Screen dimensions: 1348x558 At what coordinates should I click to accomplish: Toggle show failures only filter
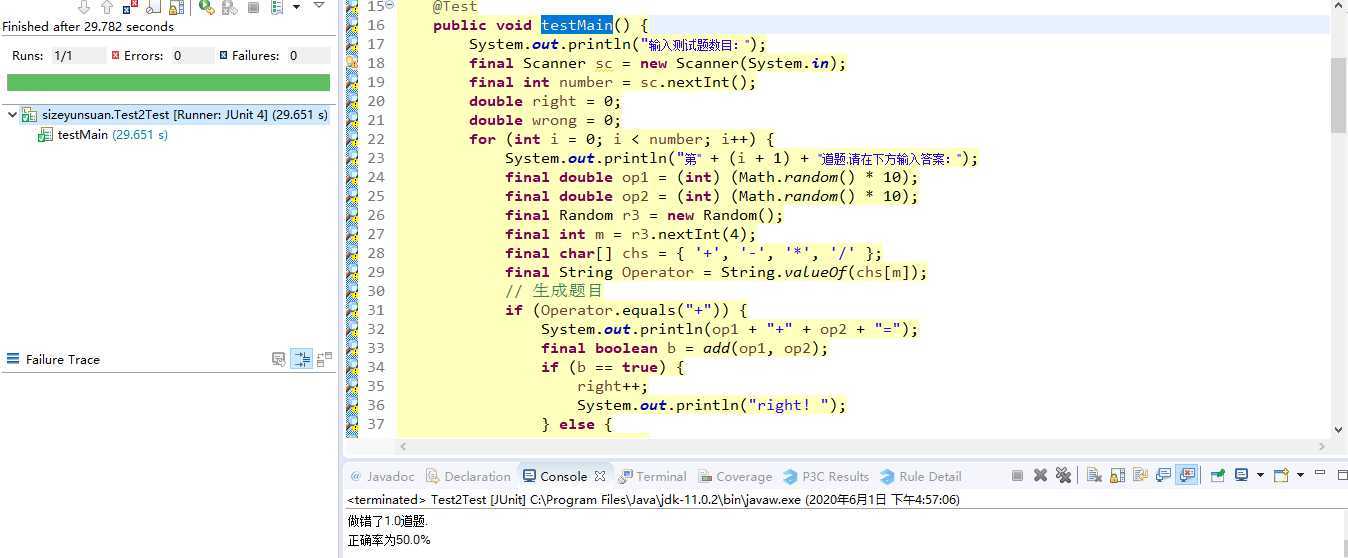pos(130,7)
